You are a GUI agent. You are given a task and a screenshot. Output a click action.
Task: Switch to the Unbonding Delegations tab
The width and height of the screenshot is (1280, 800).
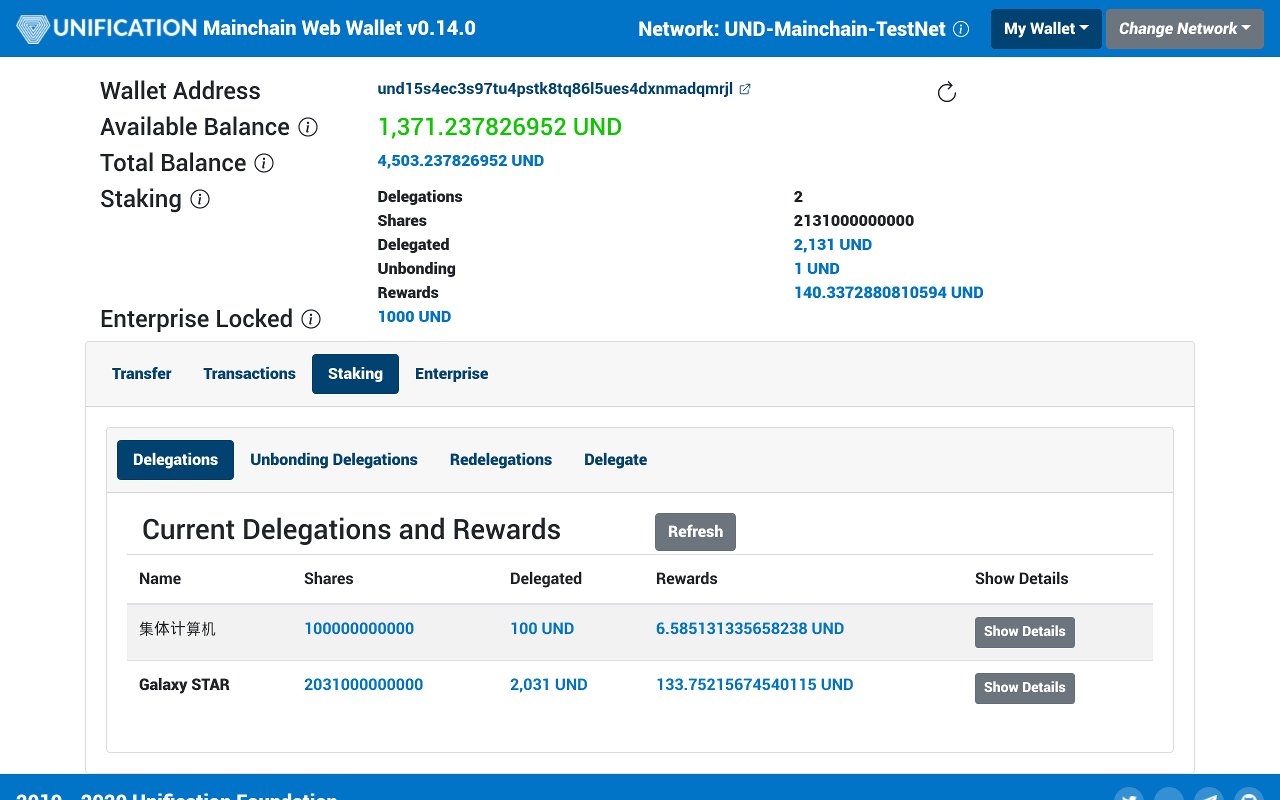pyautogui.click(x=334, y=459)
